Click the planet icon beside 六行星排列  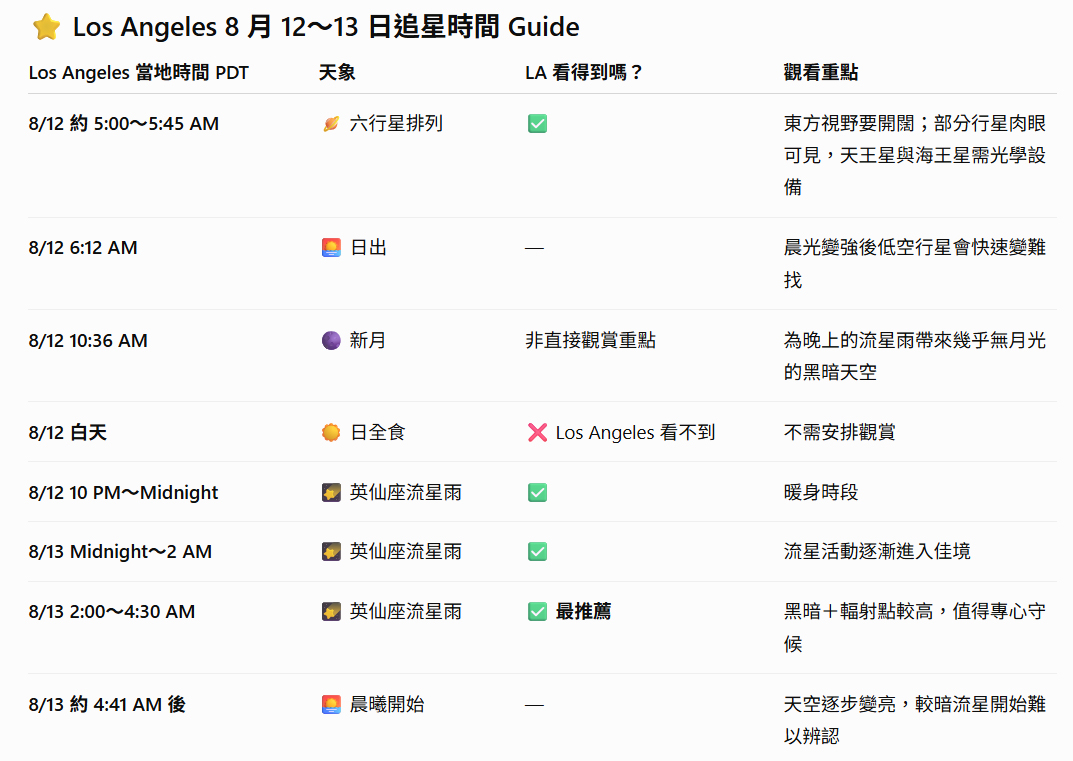coord(331,124)
